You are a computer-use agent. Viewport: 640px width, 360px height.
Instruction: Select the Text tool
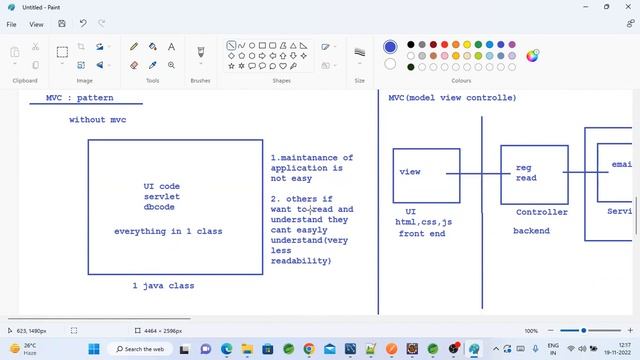171,47
